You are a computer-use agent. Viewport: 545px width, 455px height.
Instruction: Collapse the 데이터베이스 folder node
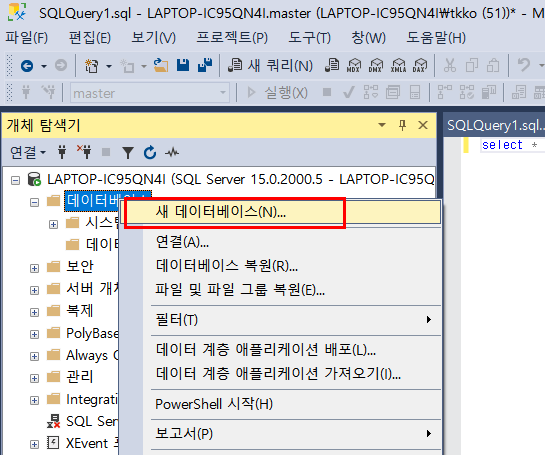34,202
